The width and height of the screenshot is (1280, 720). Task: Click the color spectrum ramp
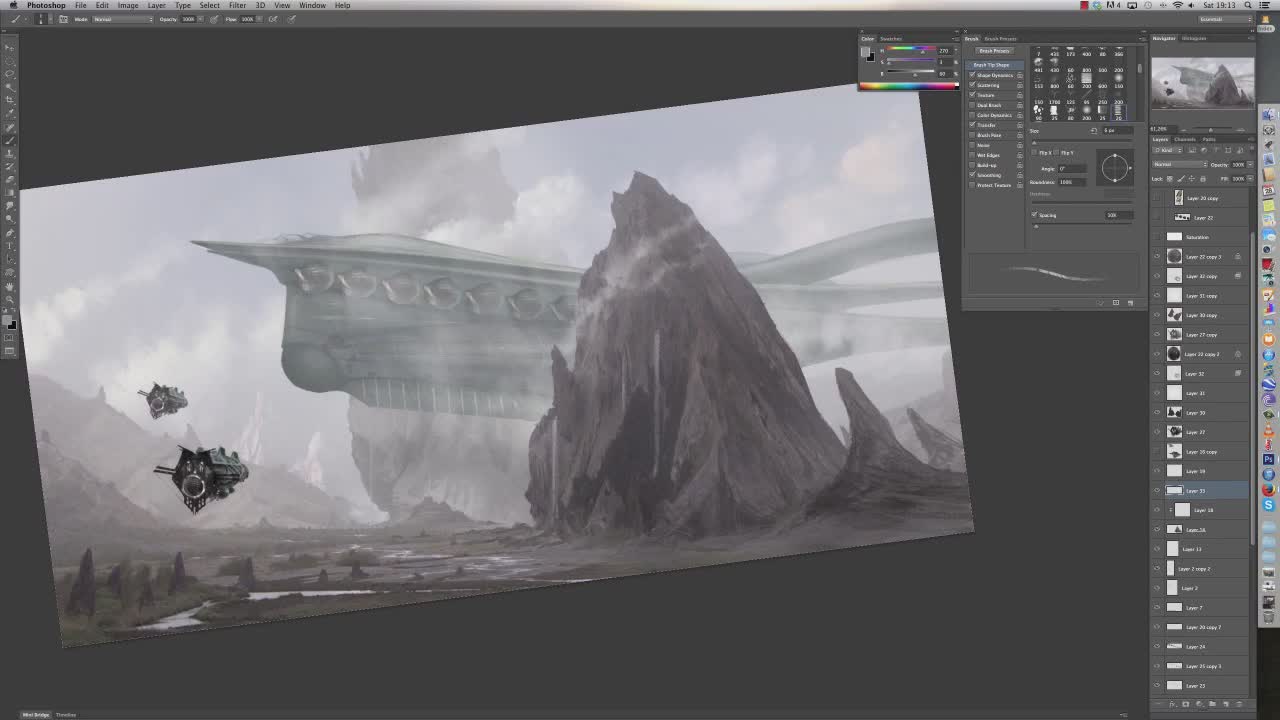point(908,86)
